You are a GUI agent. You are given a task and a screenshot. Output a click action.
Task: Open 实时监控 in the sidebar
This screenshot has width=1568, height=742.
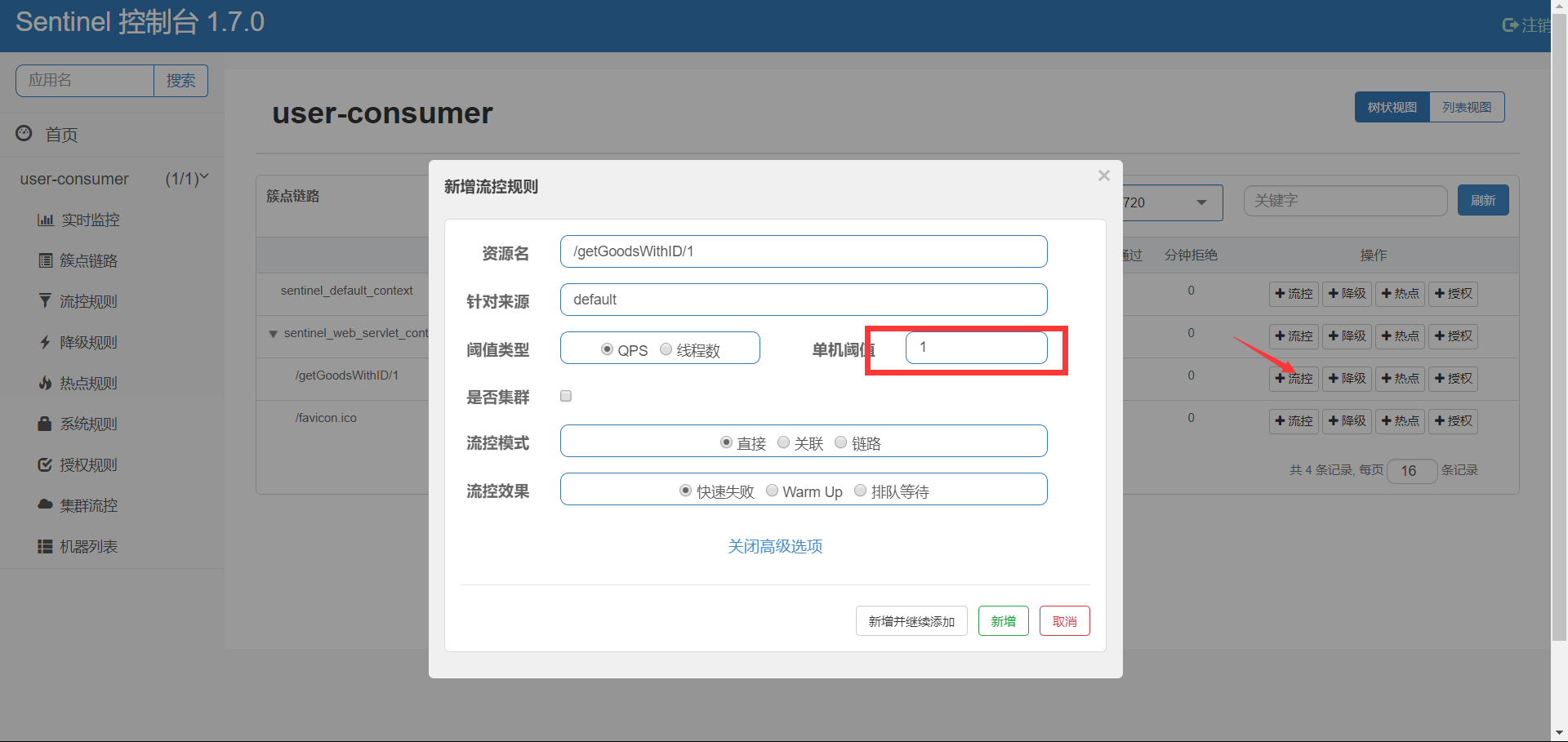[x=91, y=220]
